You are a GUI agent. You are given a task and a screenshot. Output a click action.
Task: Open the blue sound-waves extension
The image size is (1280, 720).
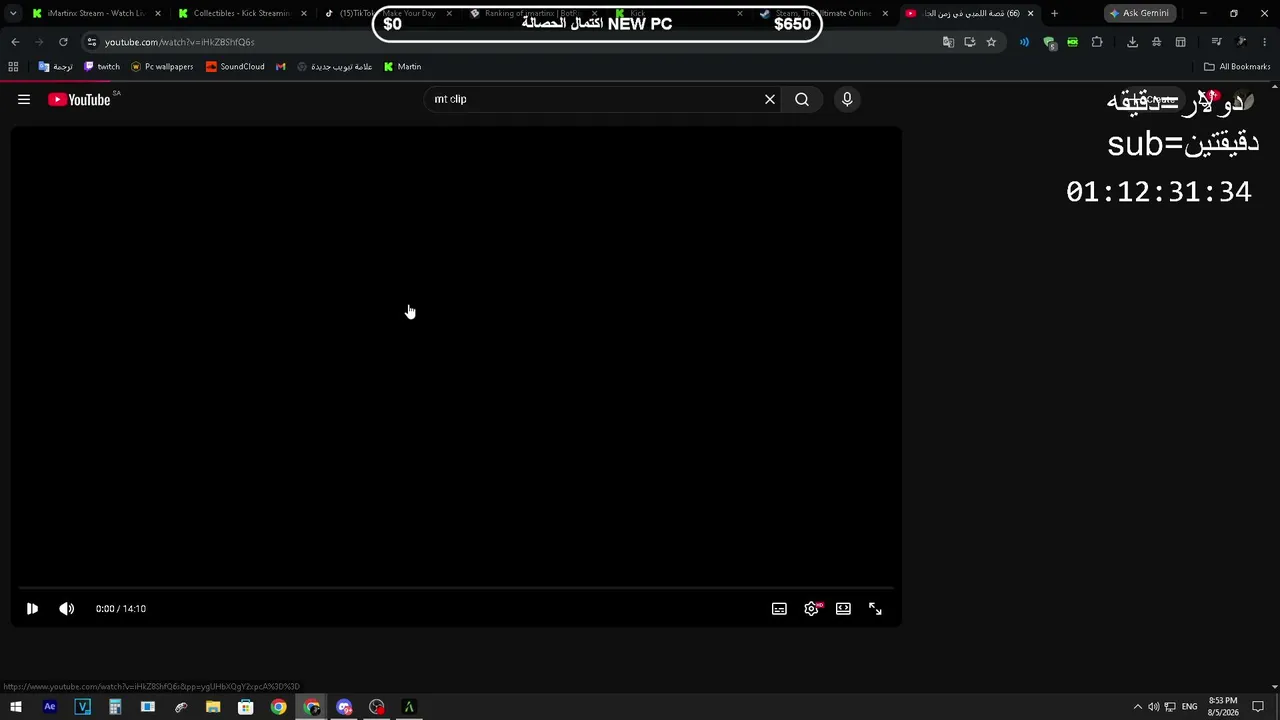click(x=1024, y=42)
